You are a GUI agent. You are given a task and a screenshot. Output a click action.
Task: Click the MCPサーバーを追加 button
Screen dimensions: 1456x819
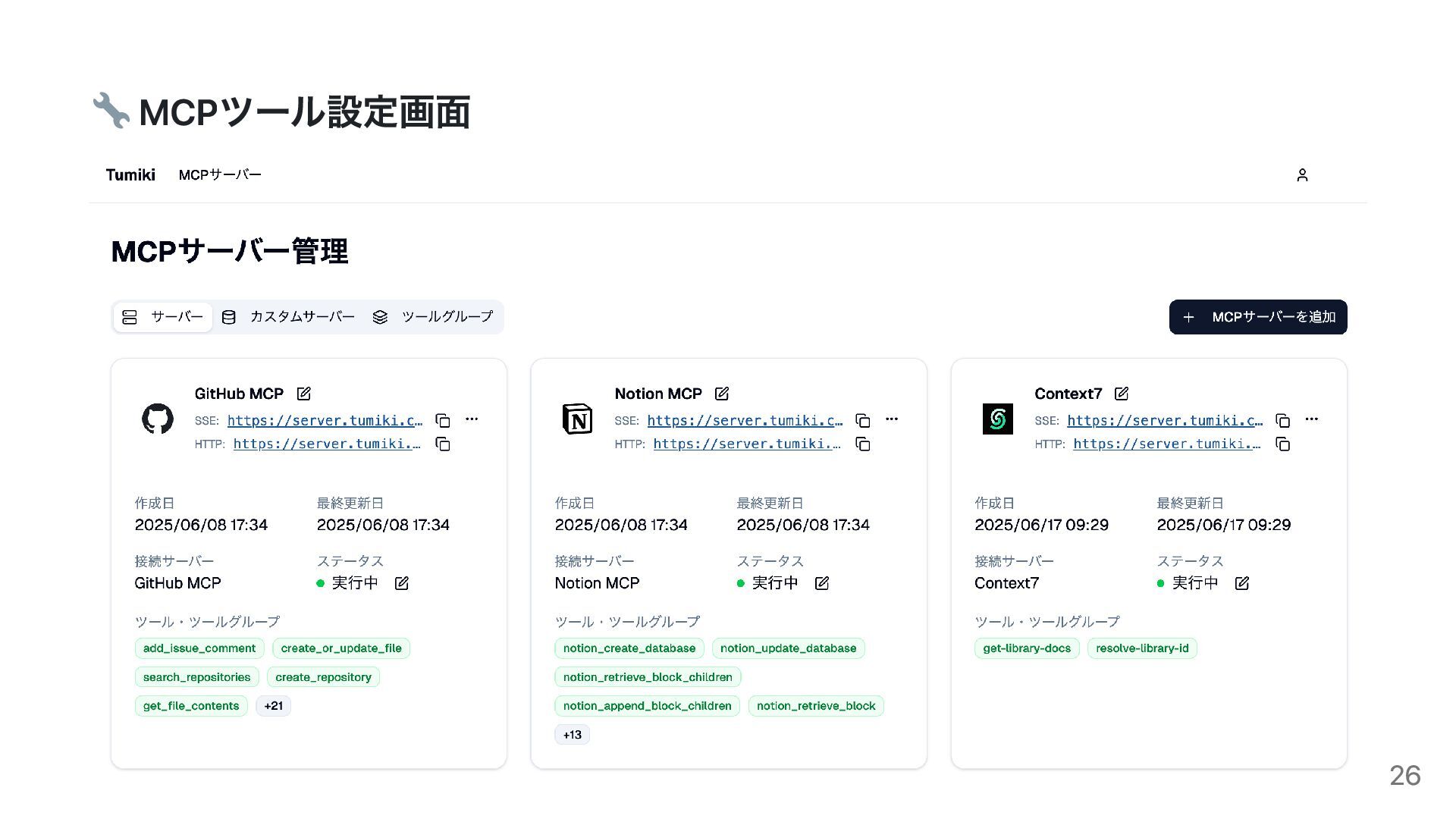click(1258, 317)
